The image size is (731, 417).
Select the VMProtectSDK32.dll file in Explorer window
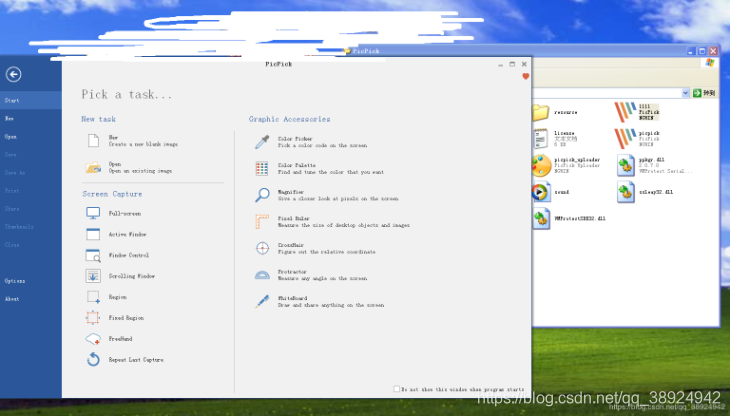coord(569,218)
